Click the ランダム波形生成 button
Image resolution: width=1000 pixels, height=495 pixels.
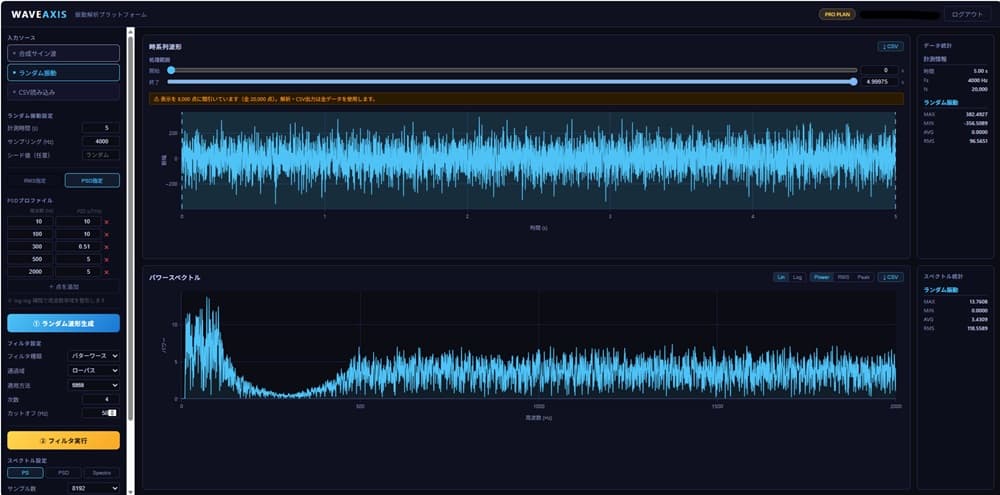(x=63, y=323)
